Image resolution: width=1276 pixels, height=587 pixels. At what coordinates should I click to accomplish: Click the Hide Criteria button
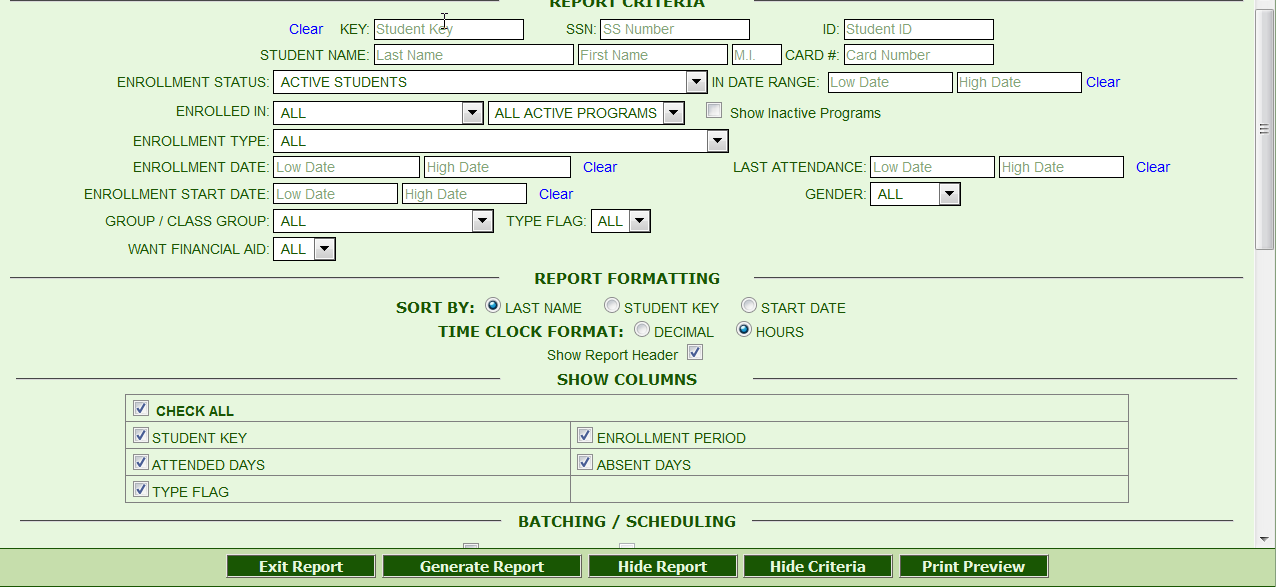pyautogui.click(x=818, y=566)
